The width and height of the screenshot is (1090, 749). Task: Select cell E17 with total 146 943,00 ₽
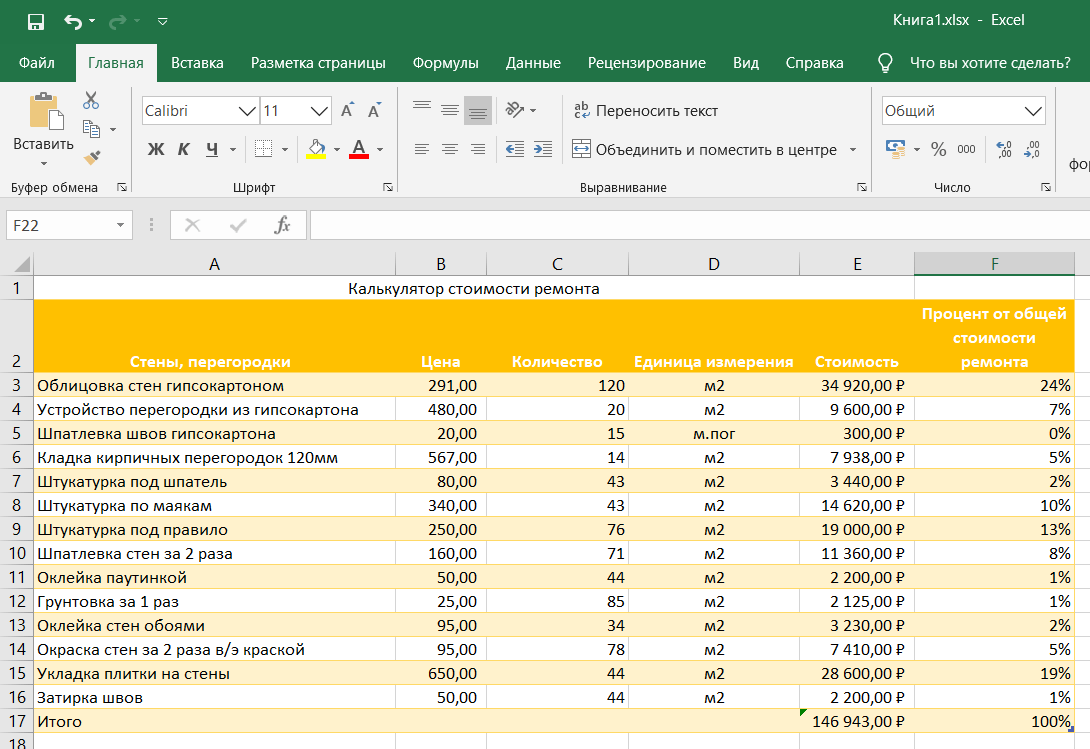[x=856, y=721]
